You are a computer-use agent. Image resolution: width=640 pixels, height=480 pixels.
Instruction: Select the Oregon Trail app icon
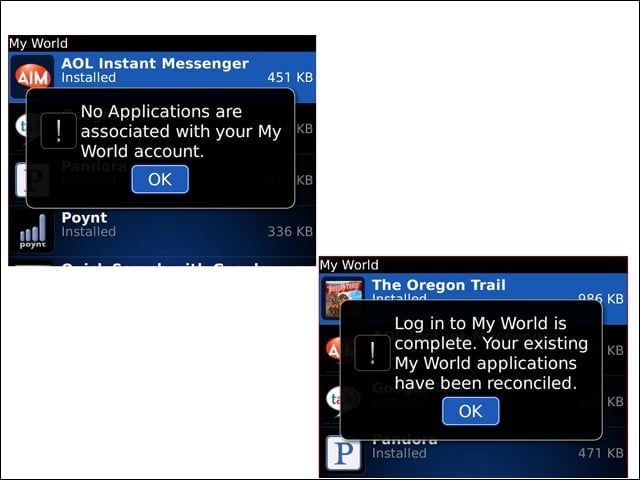click(x=343, y=298)
